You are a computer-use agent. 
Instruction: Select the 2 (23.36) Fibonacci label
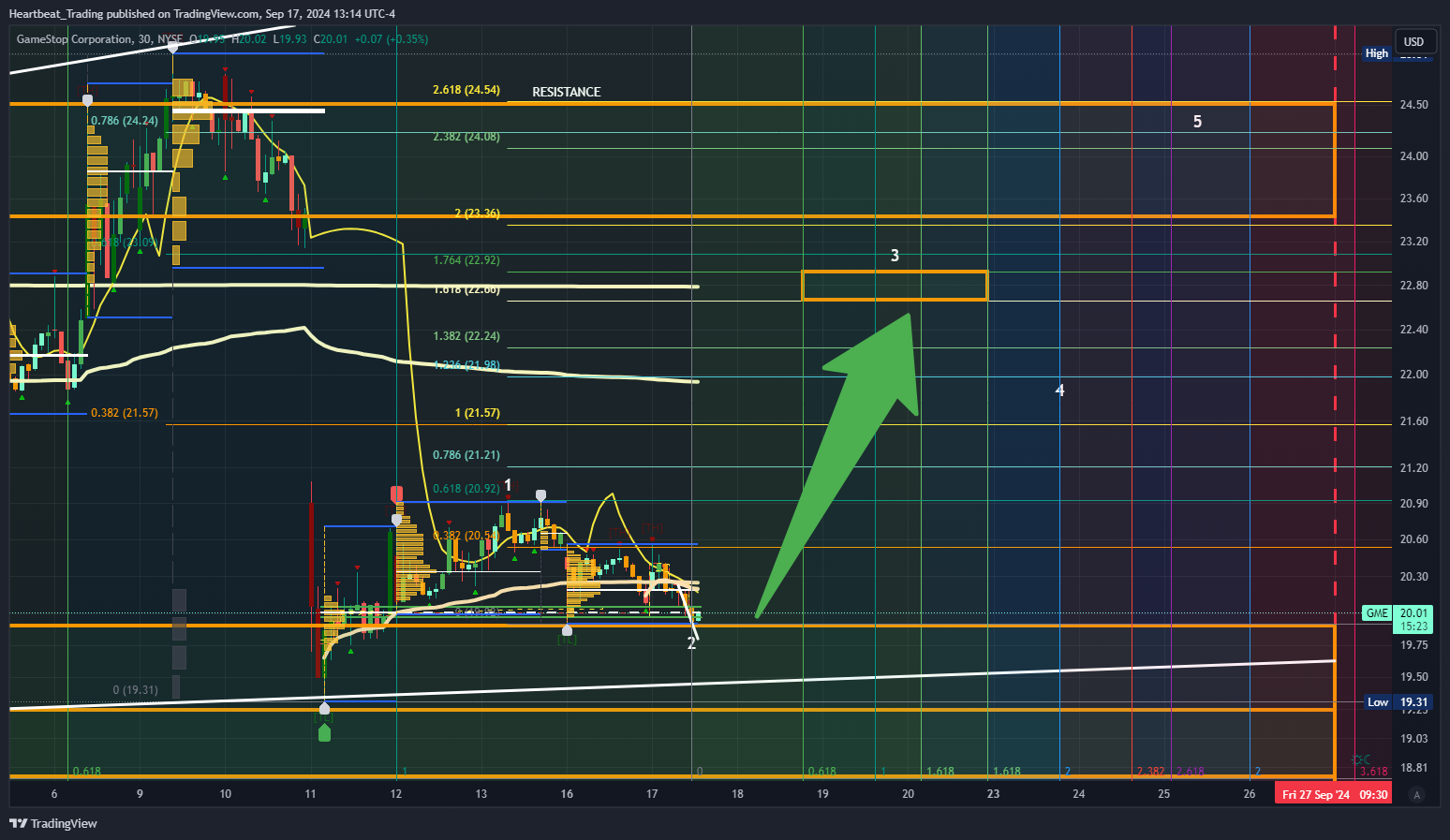(x=478, y=214)
